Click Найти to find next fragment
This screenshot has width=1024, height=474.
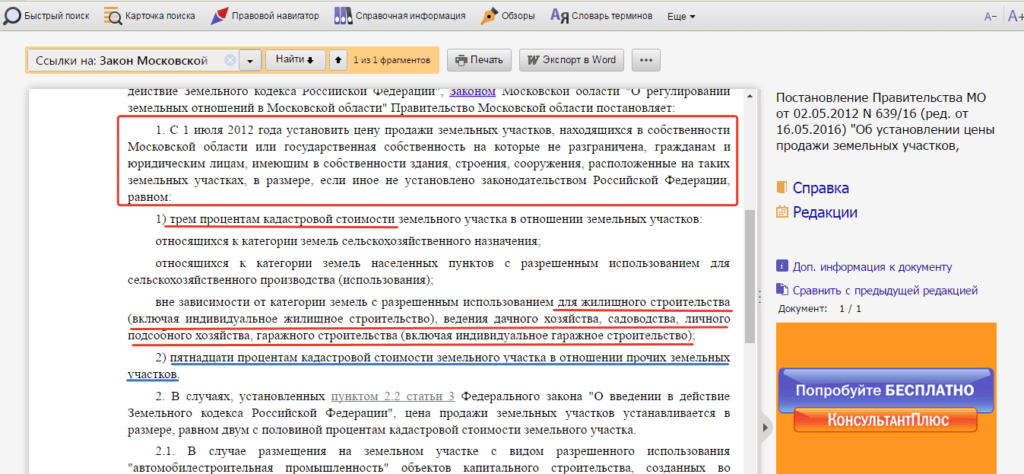pyautogui.click(x=295, y=60)
